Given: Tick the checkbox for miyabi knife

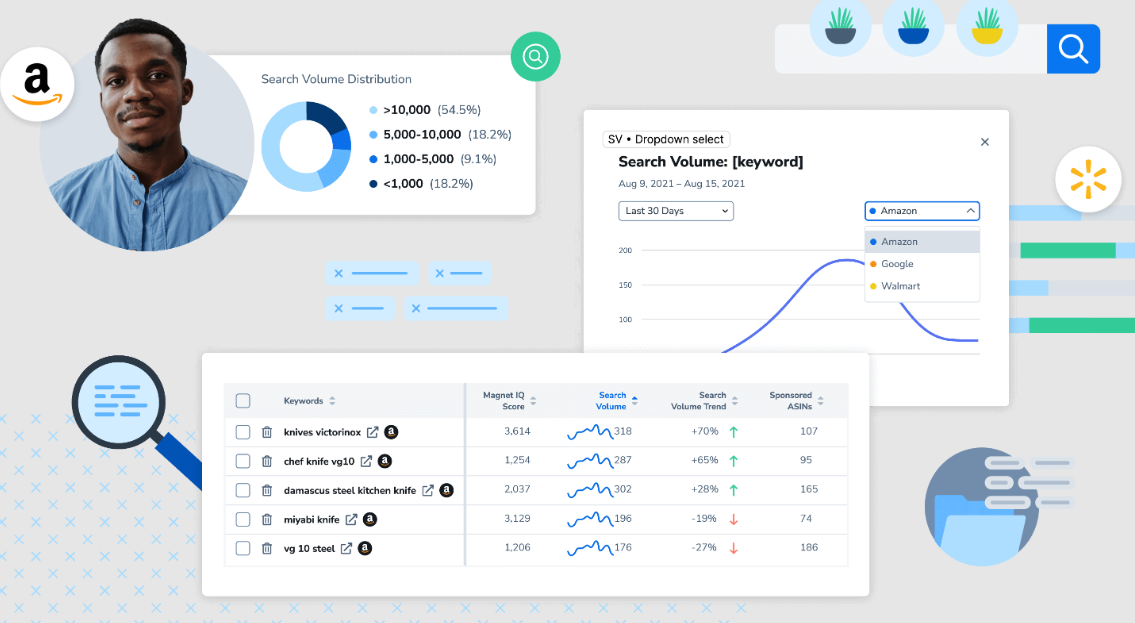Looking at the screenshot, I should (243, 520).
